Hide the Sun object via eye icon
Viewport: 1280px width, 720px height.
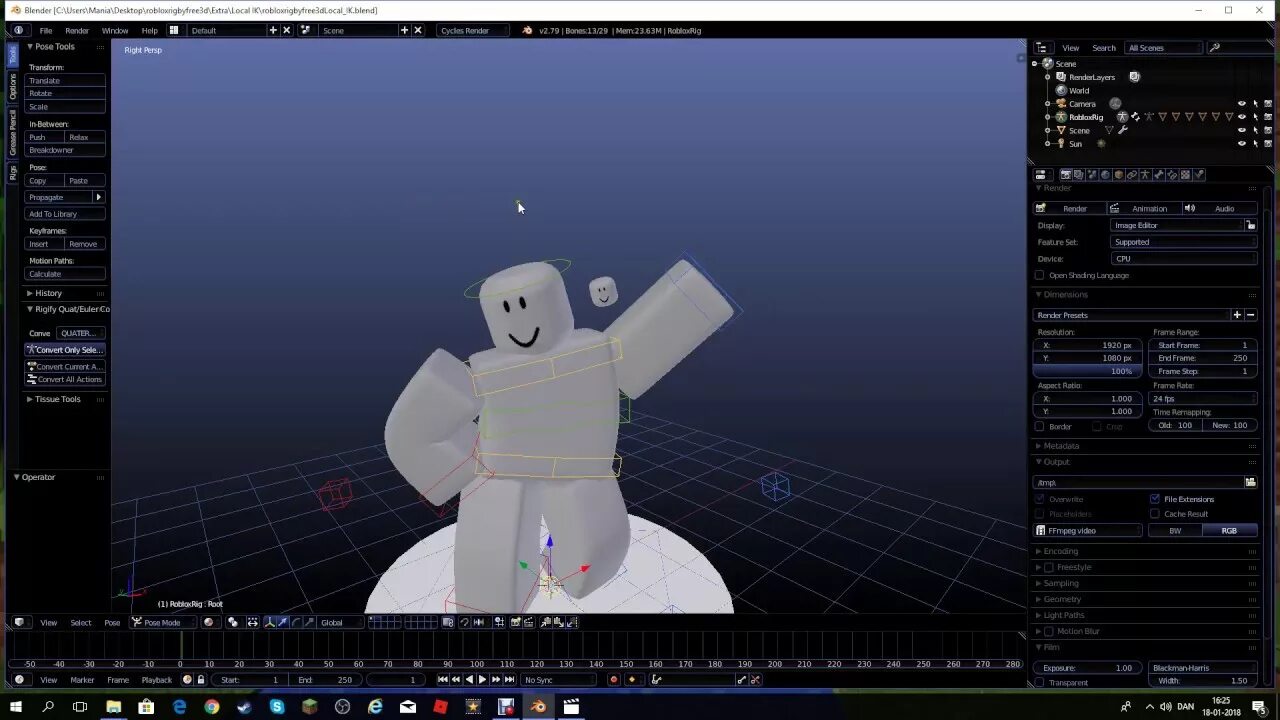(1242, 143)
